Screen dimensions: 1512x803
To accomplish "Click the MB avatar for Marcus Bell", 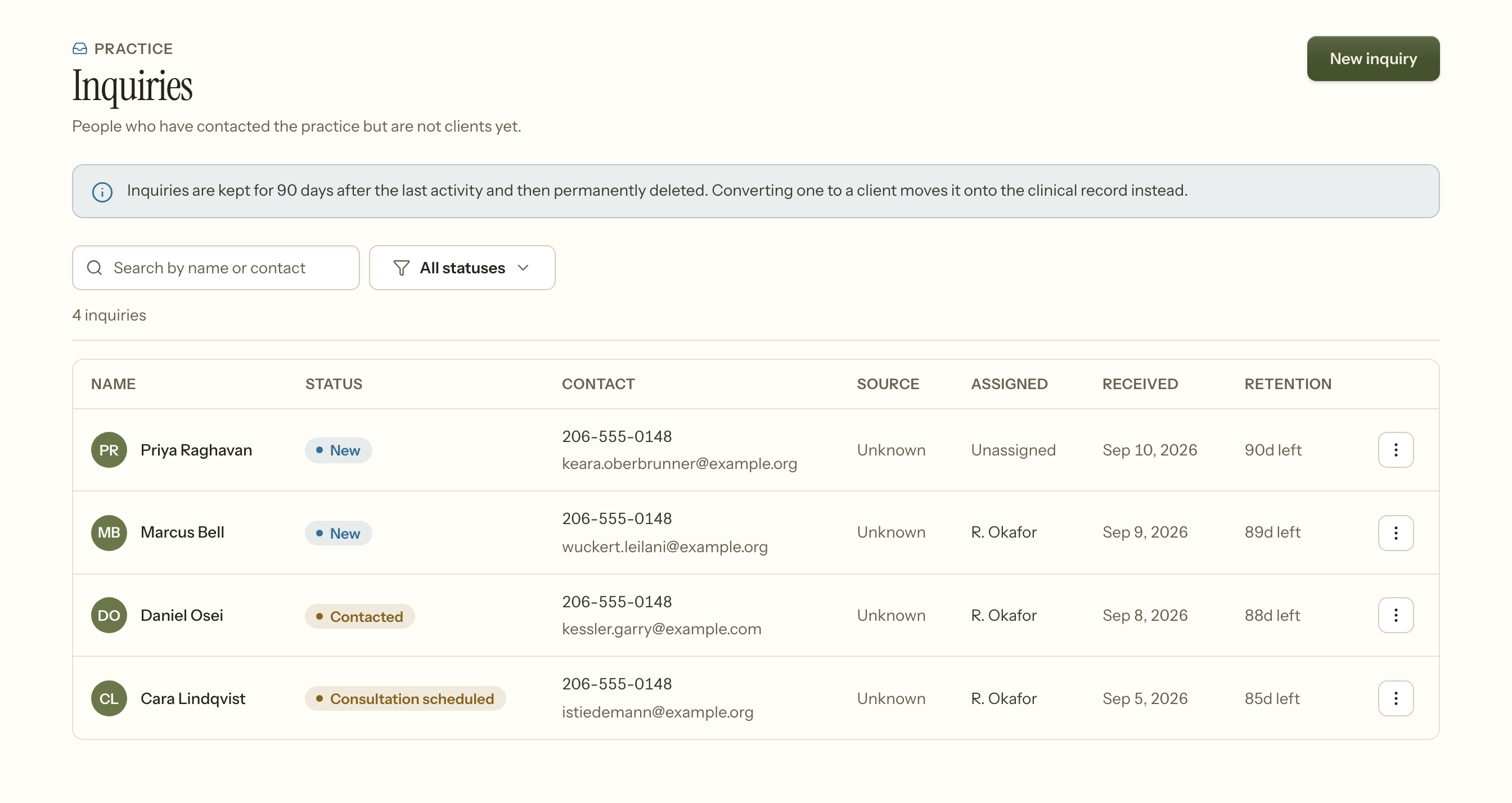I will [109, 533].
